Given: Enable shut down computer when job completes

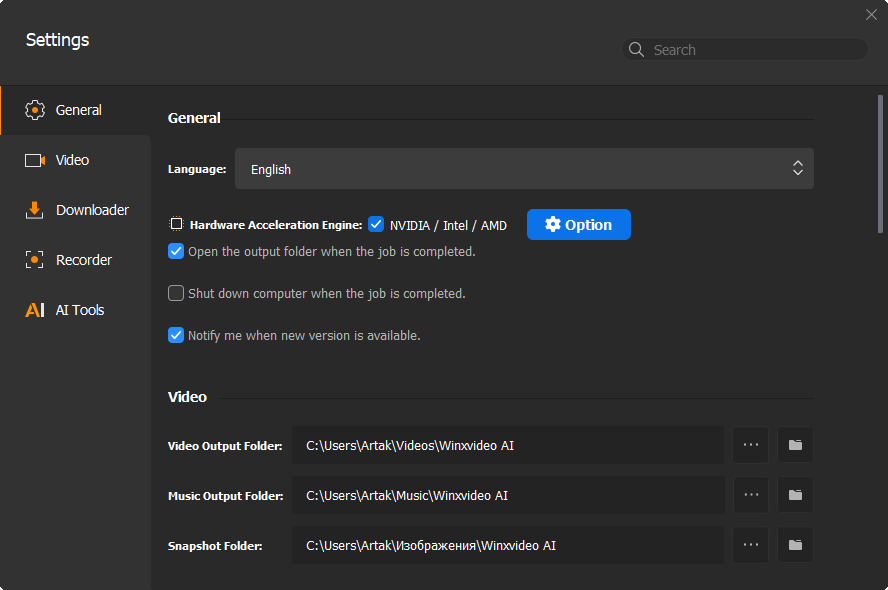Looking at the screenshot, I should pos(176,294).
